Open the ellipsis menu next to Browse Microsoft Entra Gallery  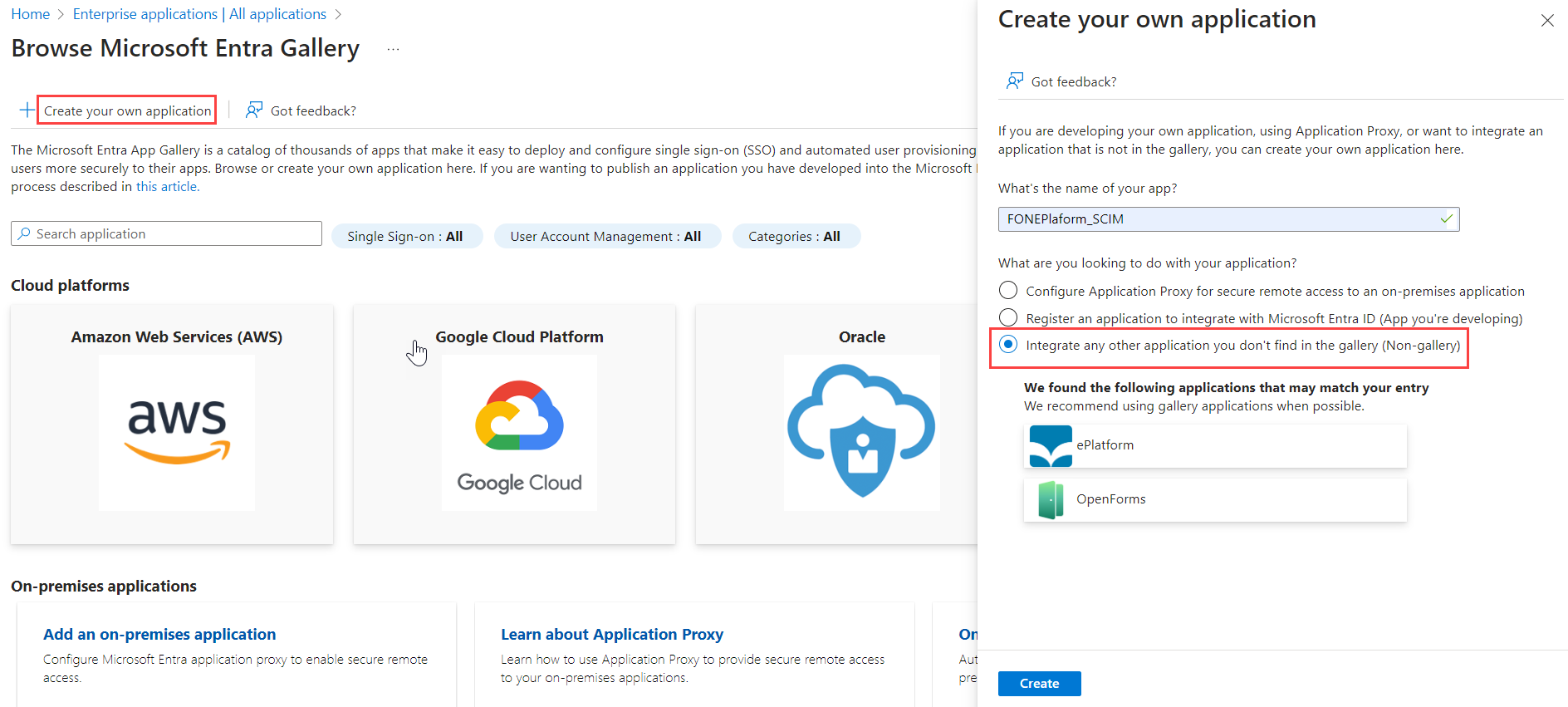(393, 49)
